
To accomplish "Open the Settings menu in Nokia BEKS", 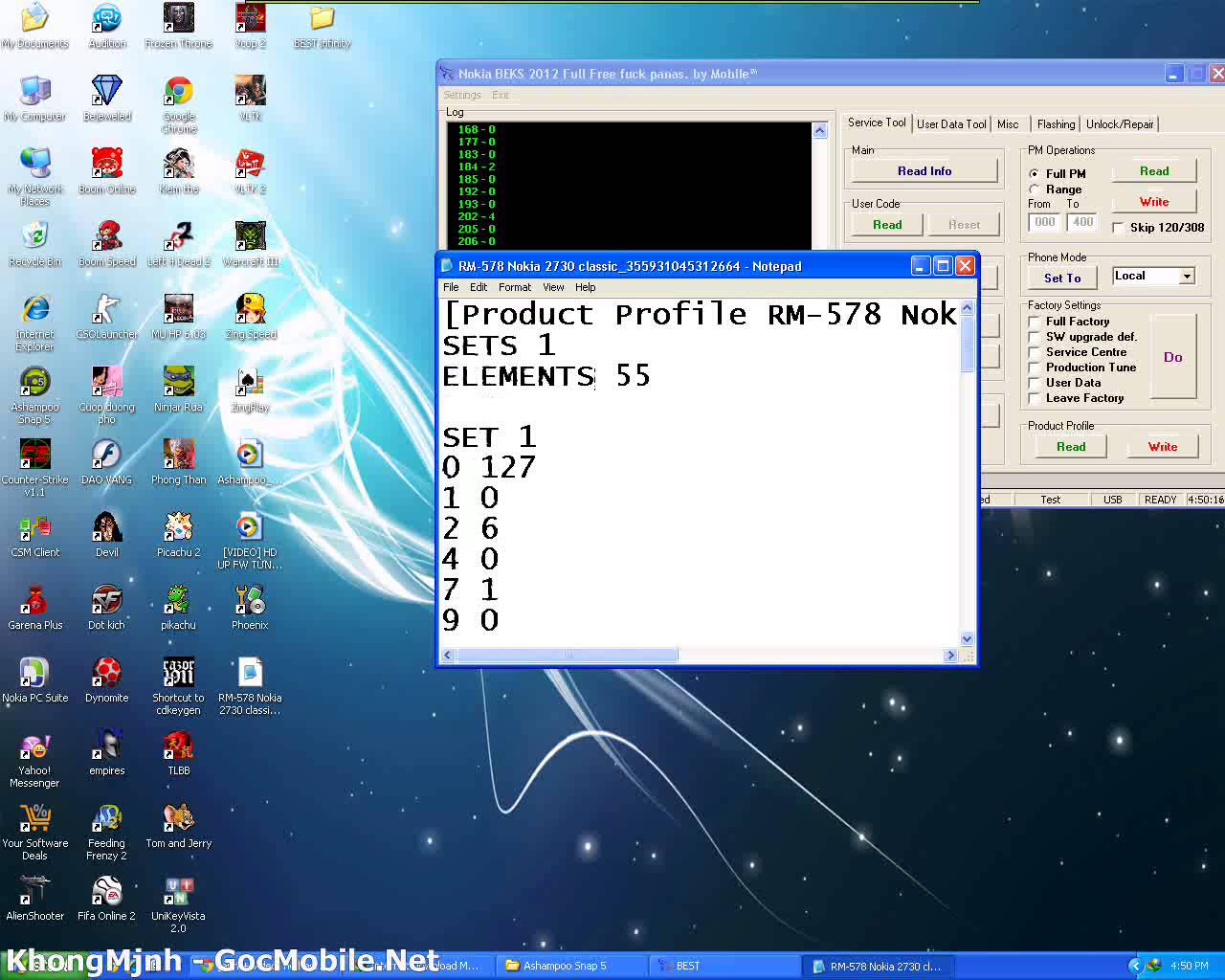I will pyautogui.click(x=462, y=95).
